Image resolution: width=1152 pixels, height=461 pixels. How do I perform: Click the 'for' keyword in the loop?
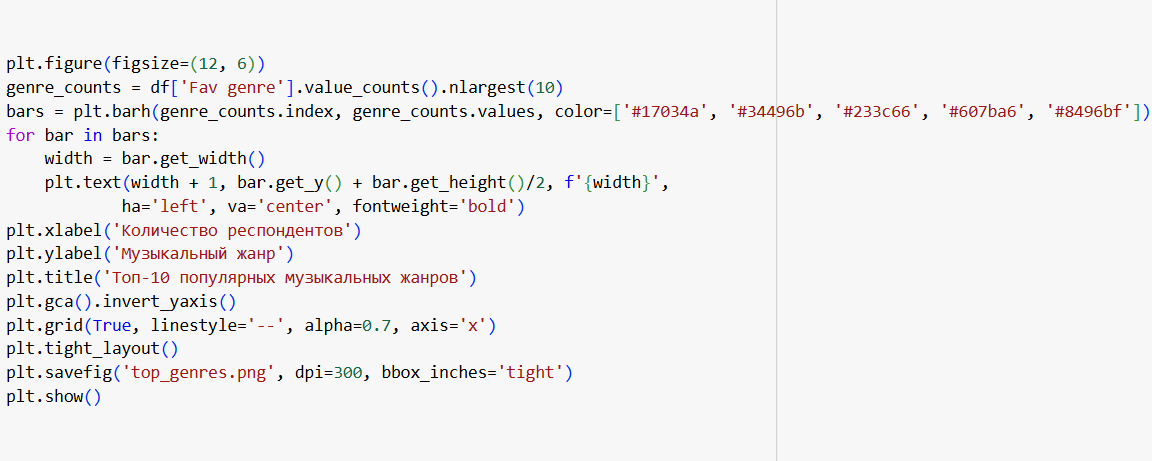tap(20, 135)
